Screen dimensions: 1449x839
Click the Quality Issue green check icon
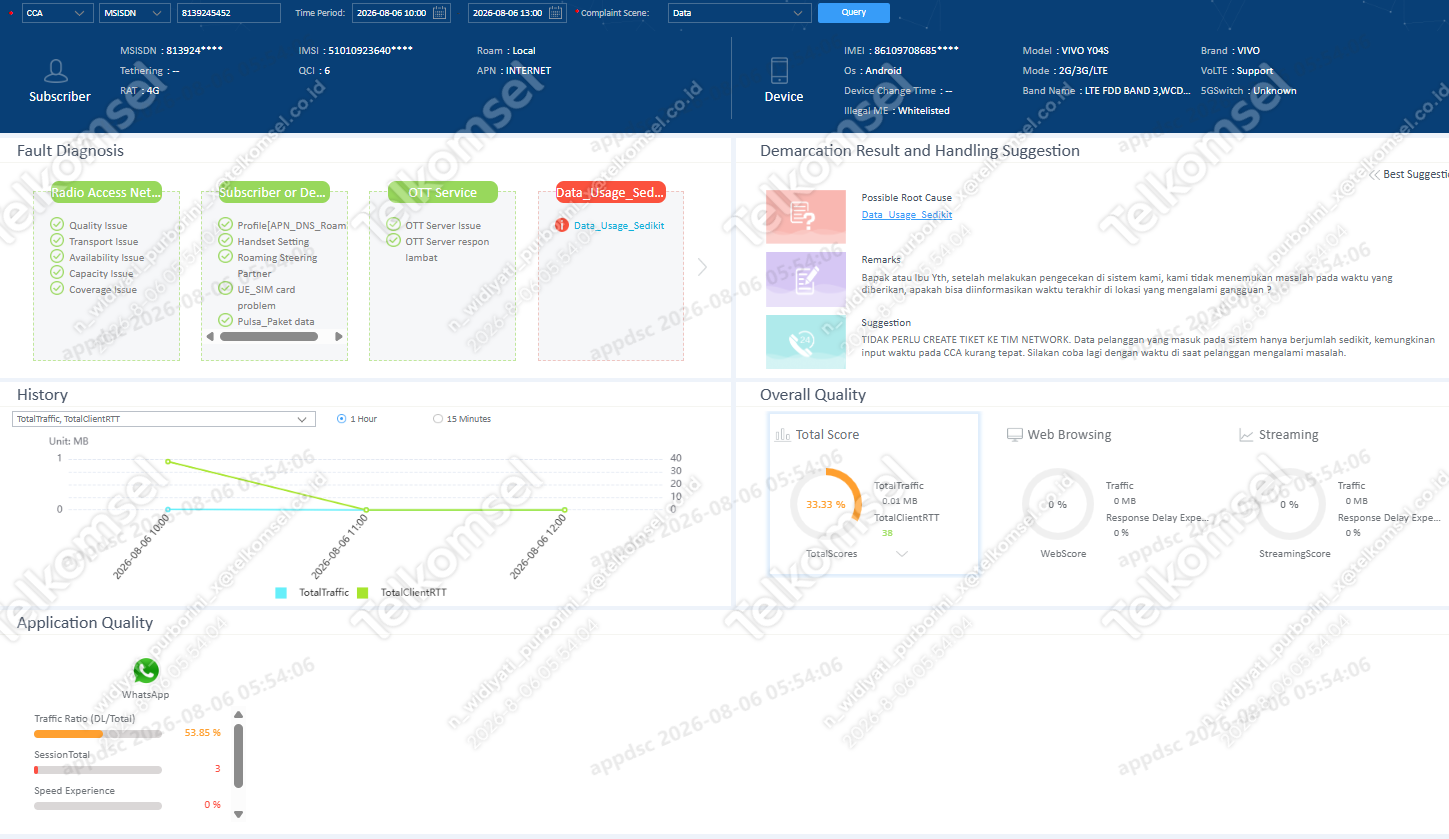click(57, 225)
